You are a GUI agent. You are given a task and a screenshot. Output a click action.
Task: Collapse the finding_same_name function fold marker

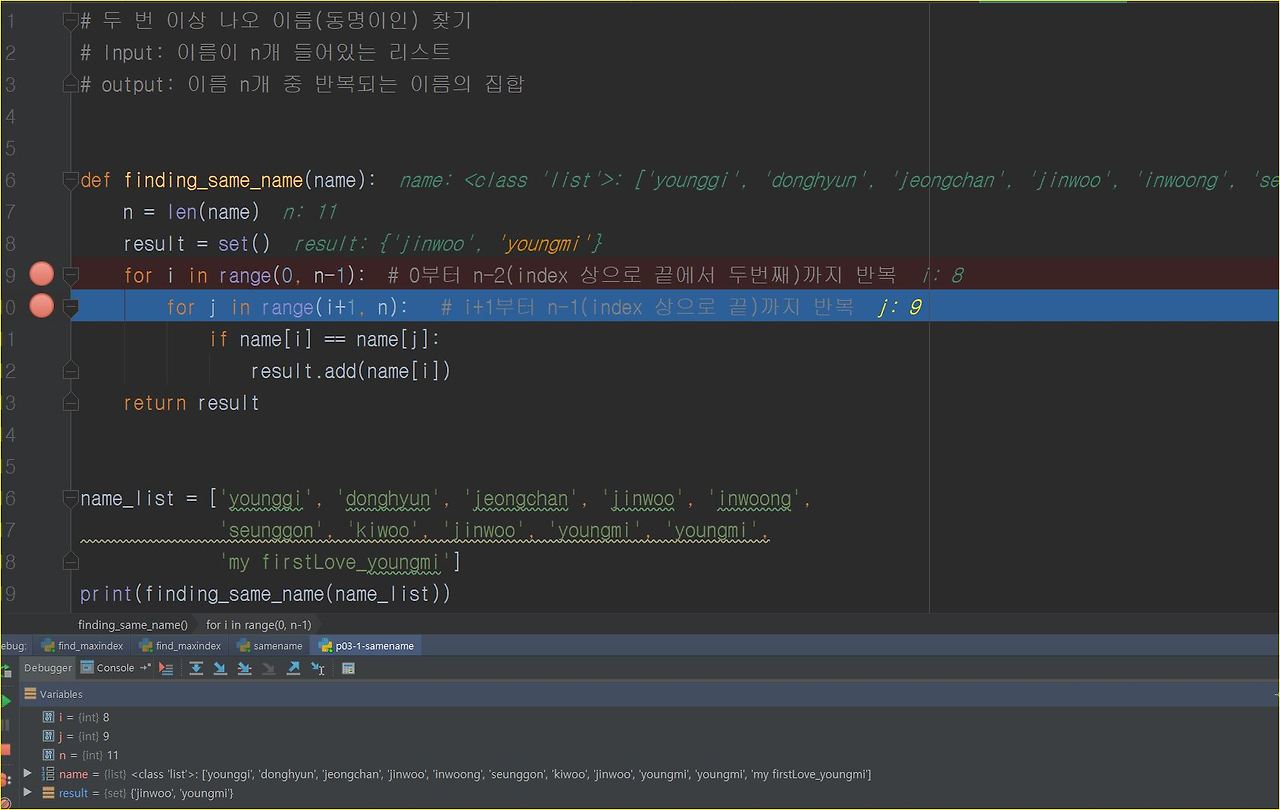tap(70, 180)
